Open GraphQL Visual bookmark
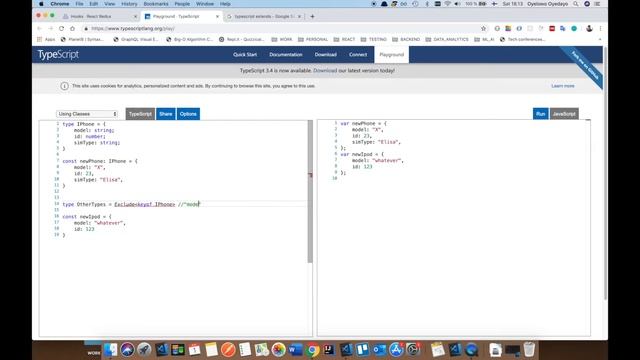640x360 pixels. 136,40
